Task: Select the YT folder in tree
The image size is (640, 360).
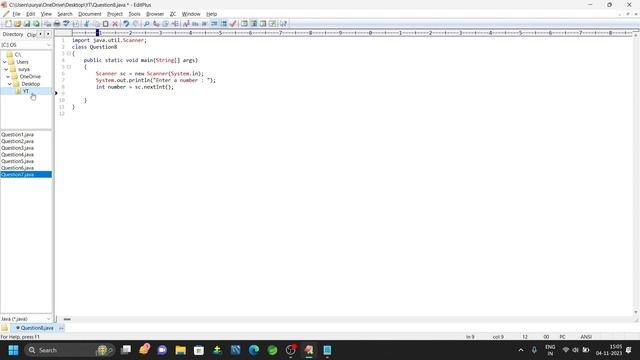Action: [26, 91]
